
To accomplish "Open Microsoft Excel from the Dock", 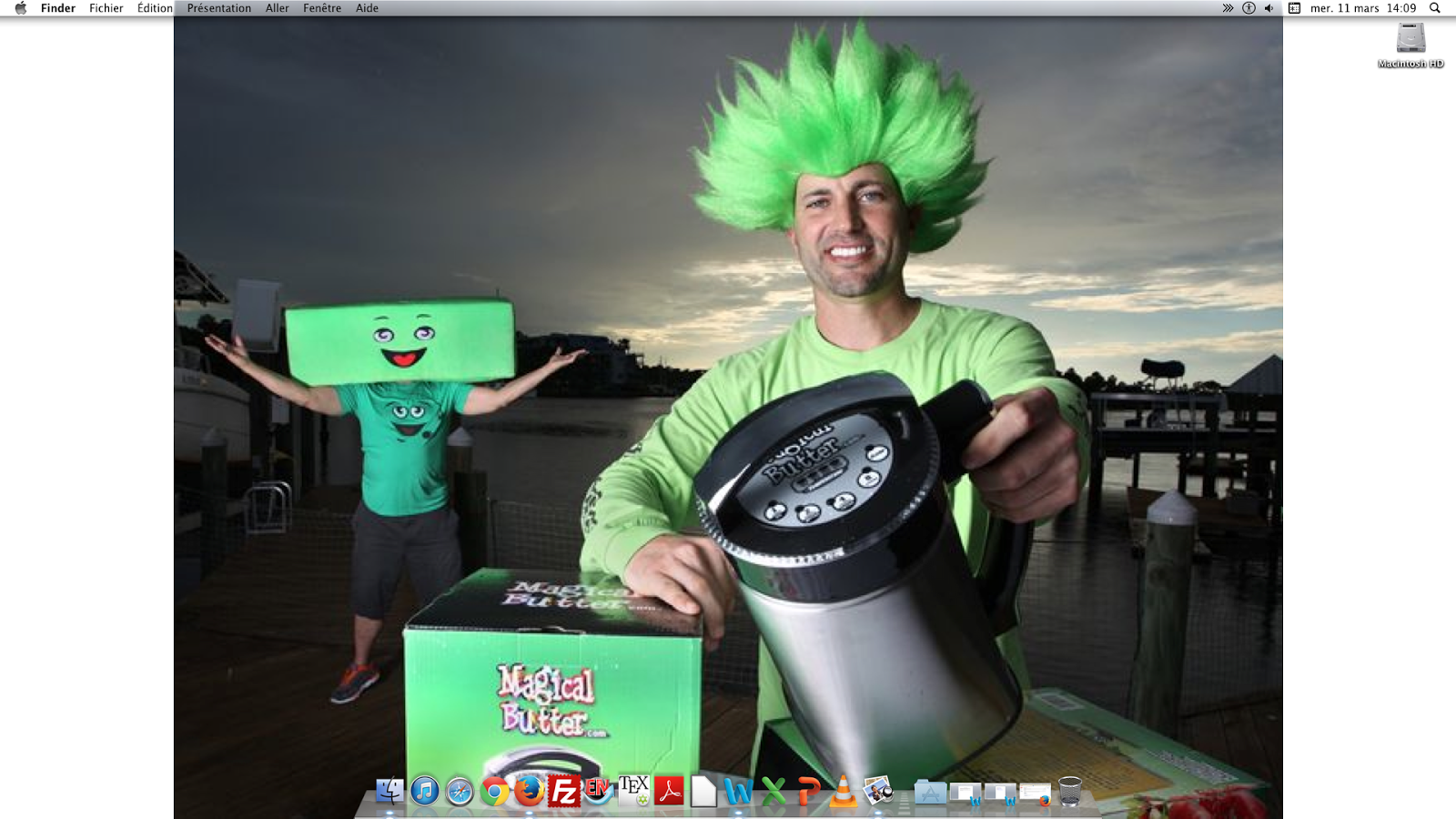I will [773, 791].
